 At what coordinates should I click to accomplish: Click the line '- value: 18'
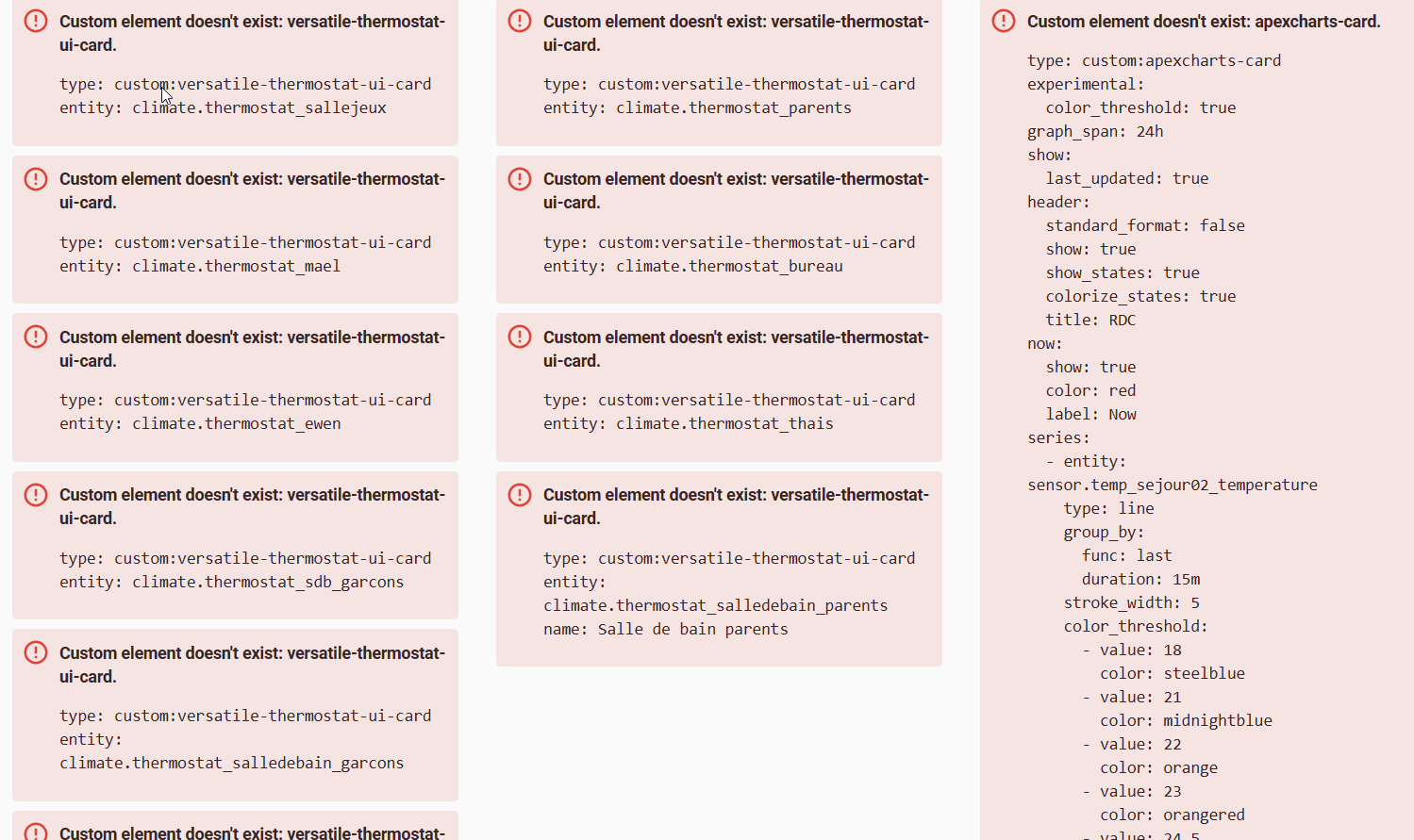tap(1131, 650)
